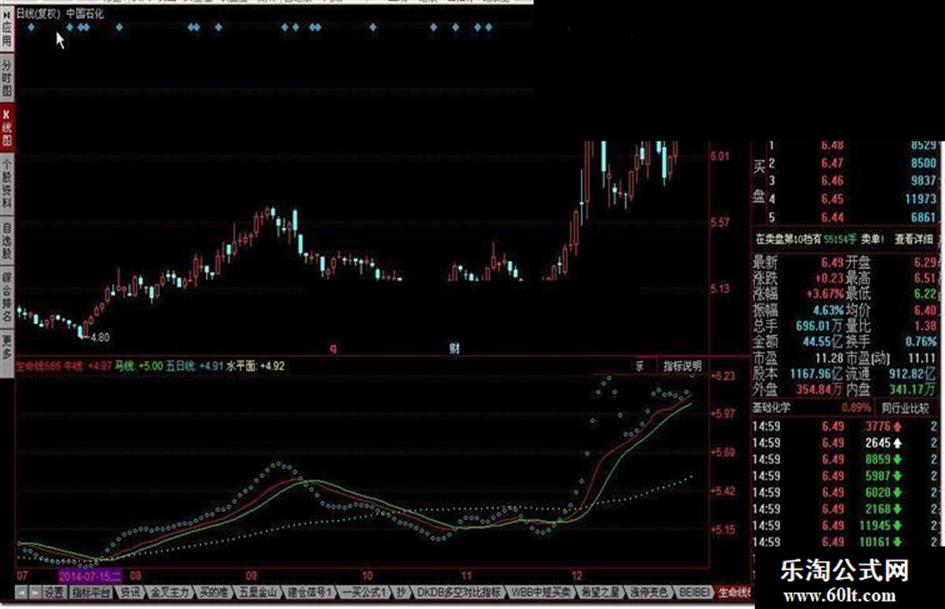
Task: Click the 金额 44.55亿 value
Action: 823,341
